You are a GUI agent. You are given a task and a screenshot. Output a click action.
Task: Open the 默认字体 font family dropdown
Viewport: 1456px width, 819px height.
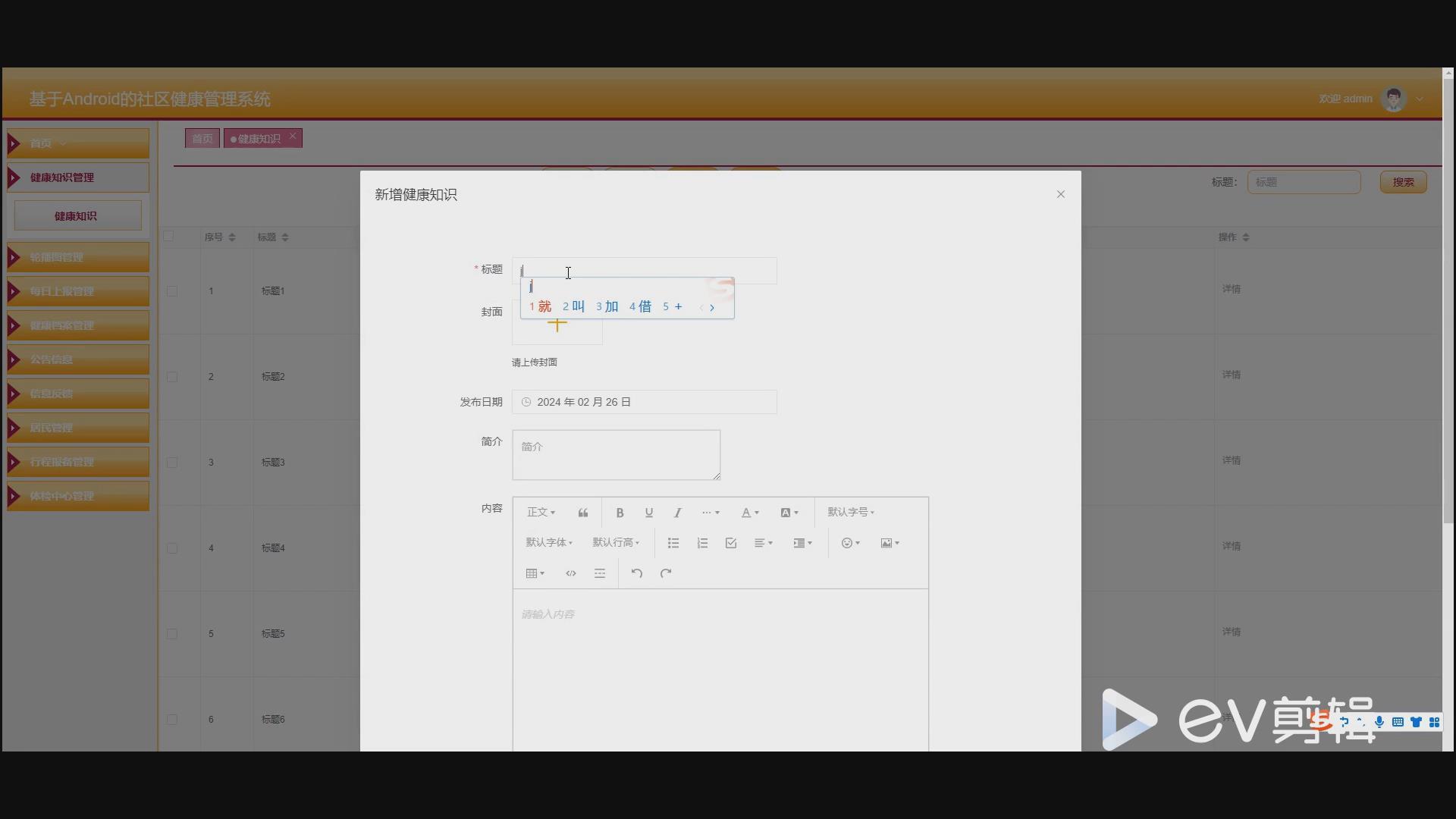pyautogui.click(x=548, y=542)
